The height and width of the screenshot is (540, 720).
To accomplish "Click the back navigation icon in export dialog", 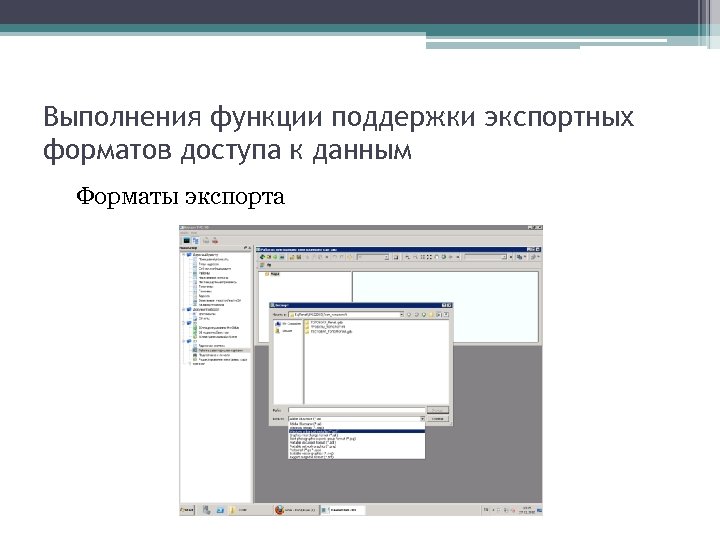I will [409, 315].
